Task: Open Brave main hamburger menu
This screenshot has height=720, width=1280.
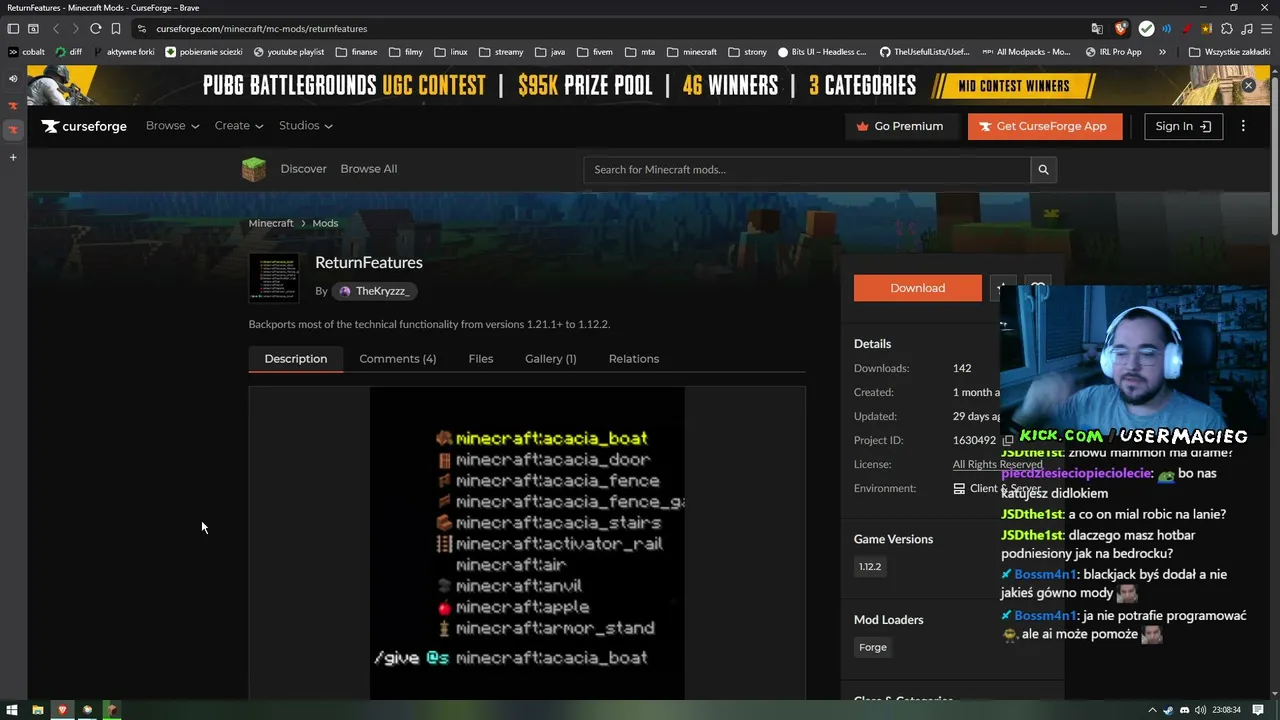Action: [1267, 29]
